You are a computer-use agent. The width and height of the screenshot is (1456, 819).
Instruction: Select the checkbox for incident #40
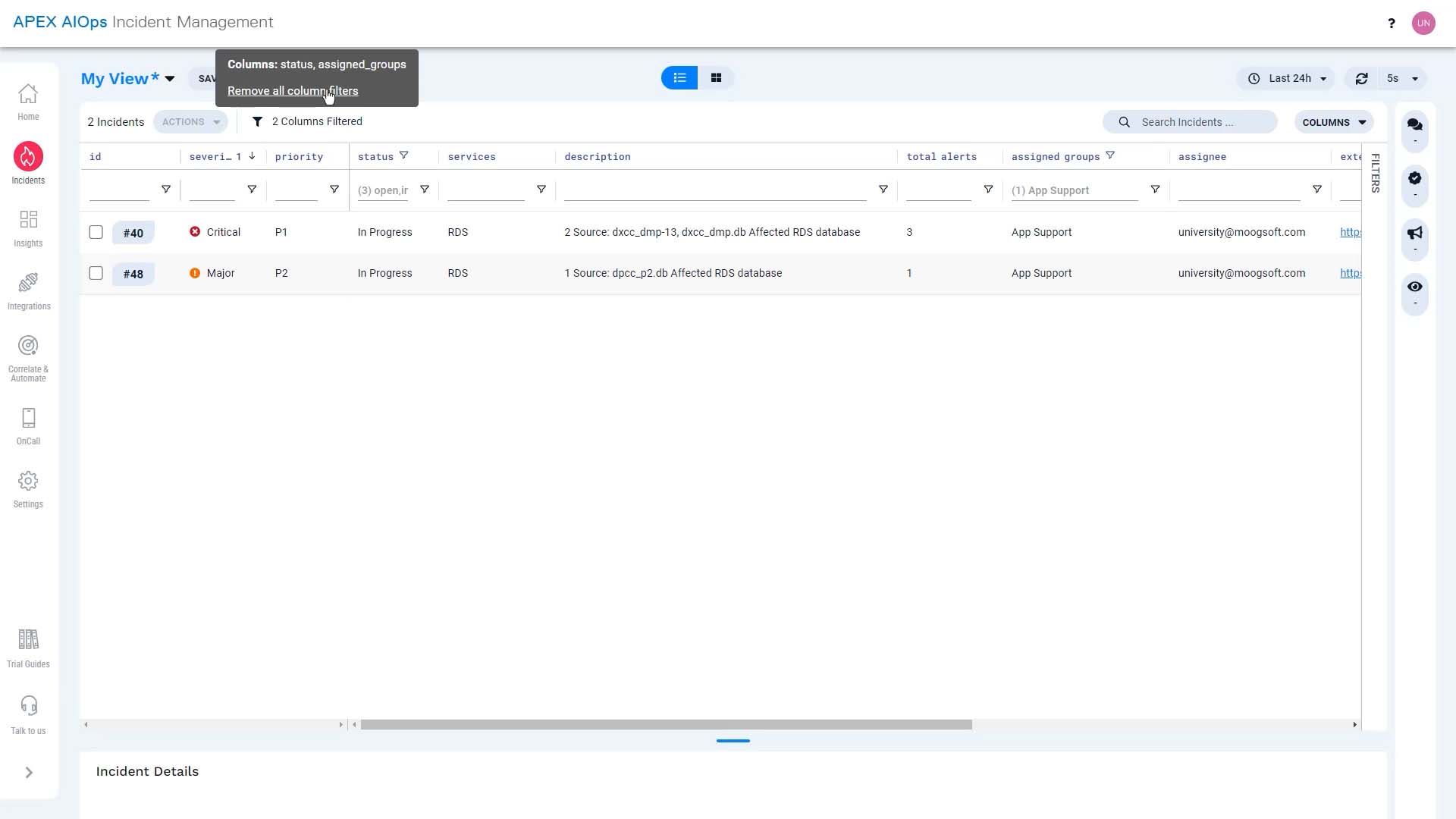(x=96, y=232)
